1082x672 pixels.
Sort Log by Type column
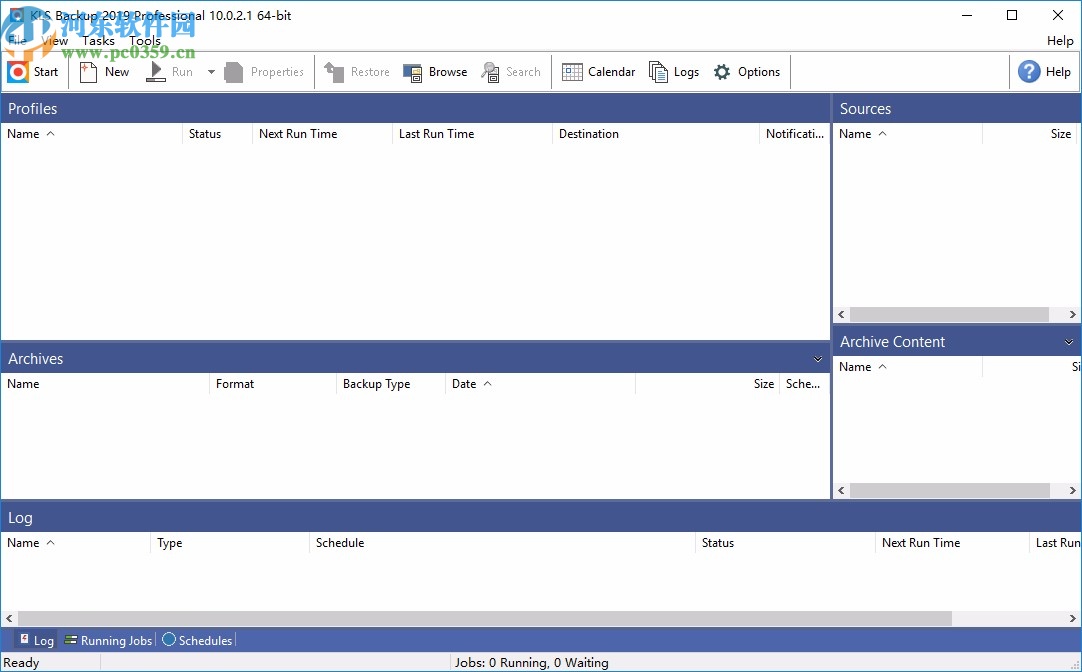pyautogui.click(x=230, y=543)
